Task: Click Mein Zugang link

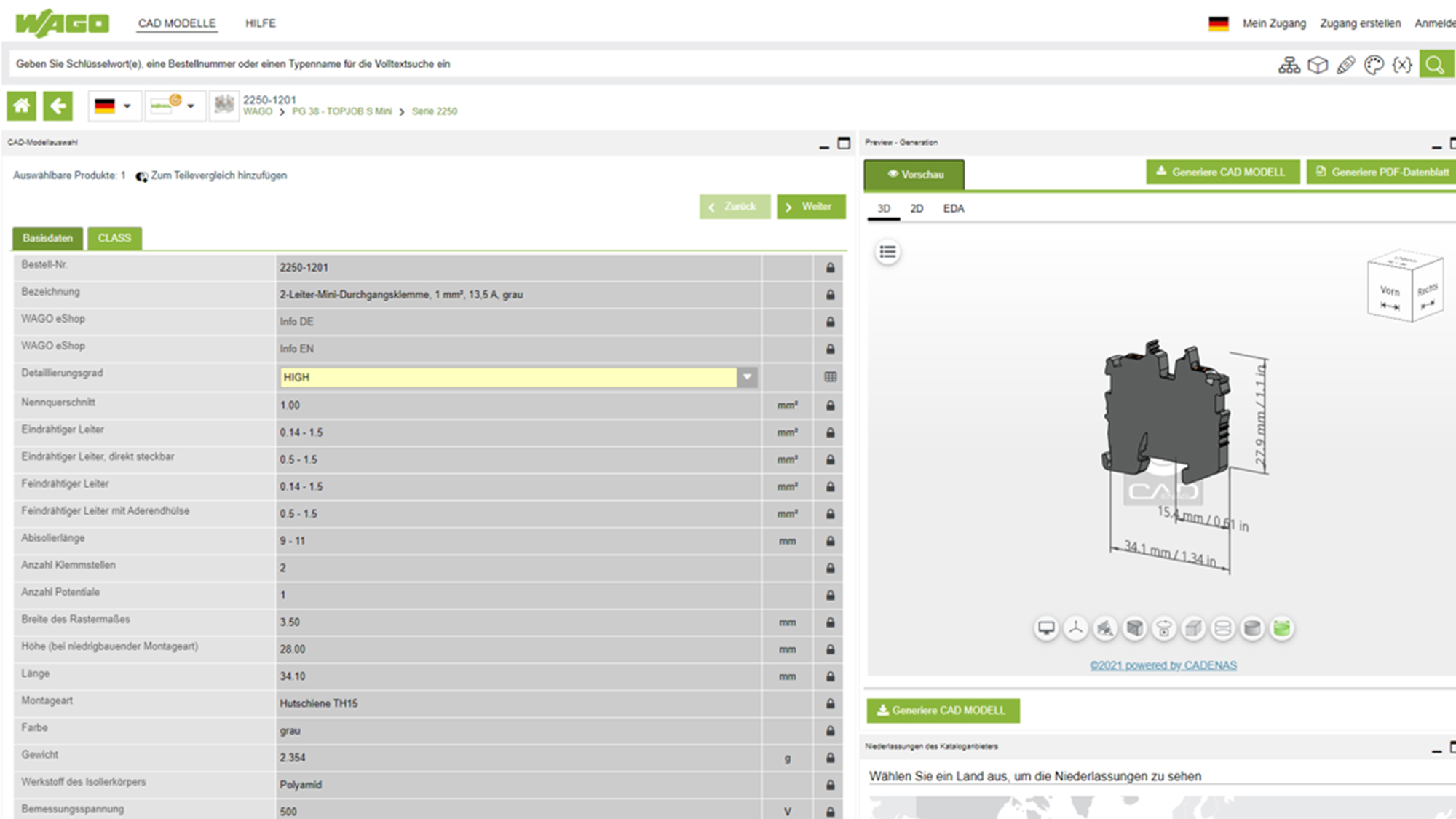Action: [x=1274, y=23]
